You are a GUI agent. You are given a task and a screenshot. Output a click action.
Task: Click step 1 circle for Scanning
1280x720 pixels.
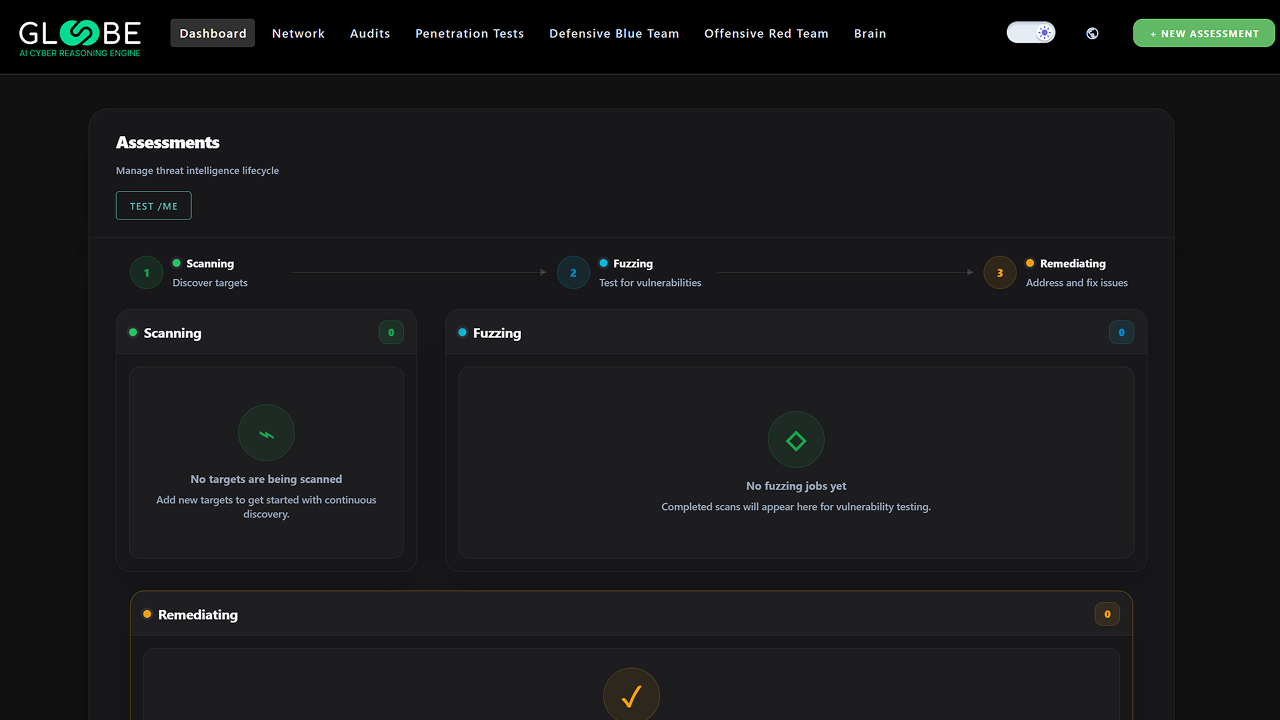[146, 273]
